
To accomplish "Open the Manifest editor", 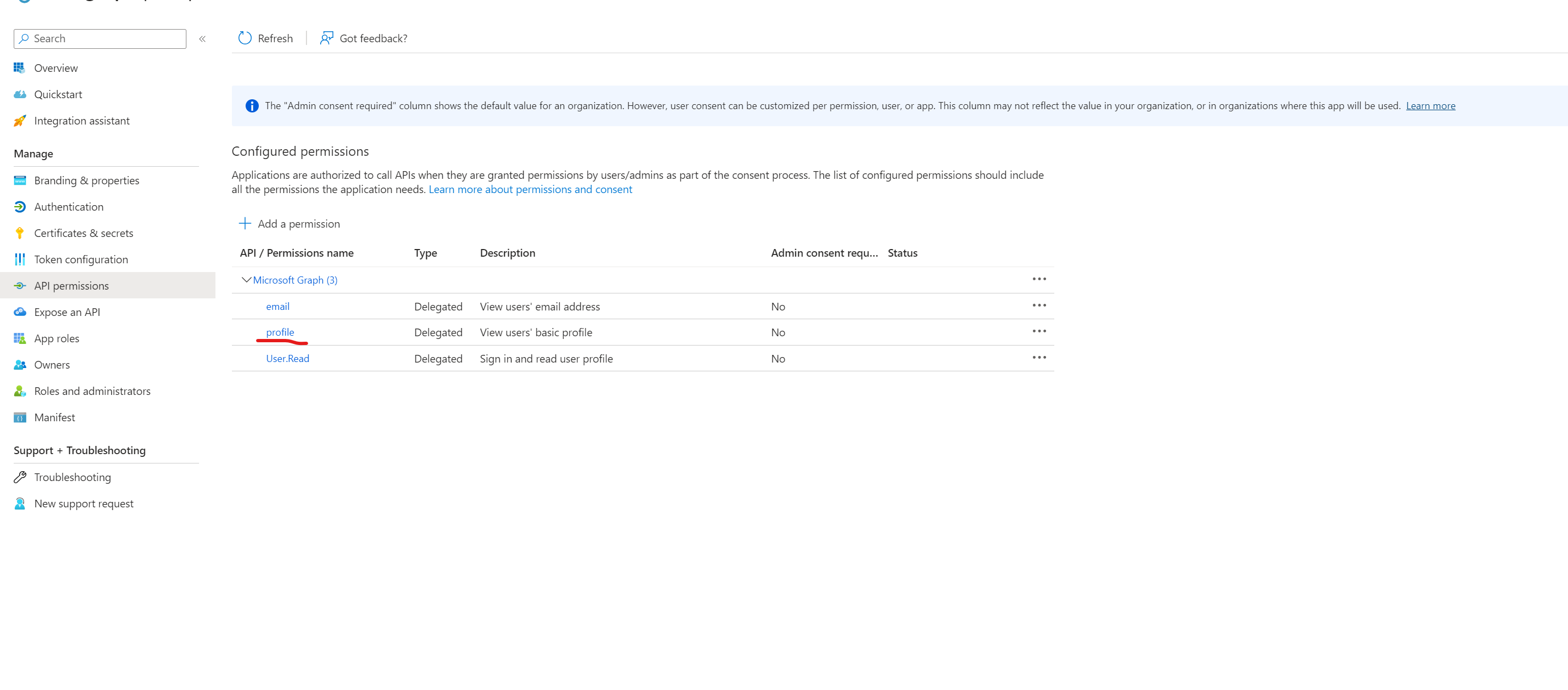I will click(55, 417).
